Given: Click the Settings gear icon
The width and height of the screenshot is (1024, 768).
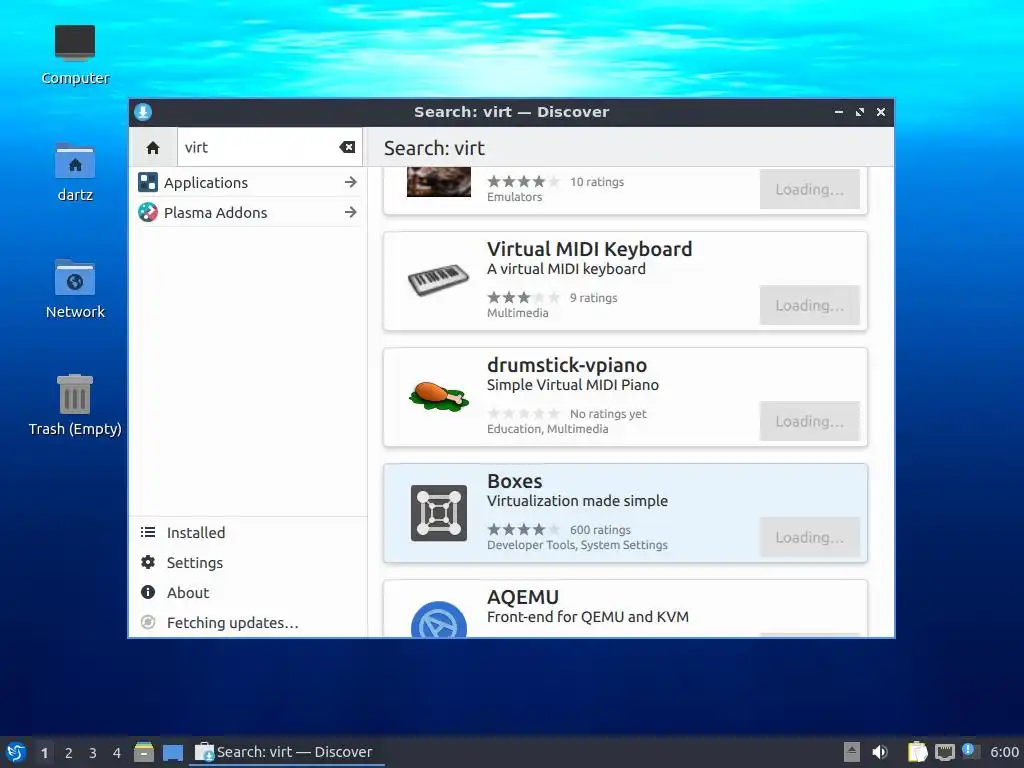Looking at the screenshot, I should coord(148,562).
